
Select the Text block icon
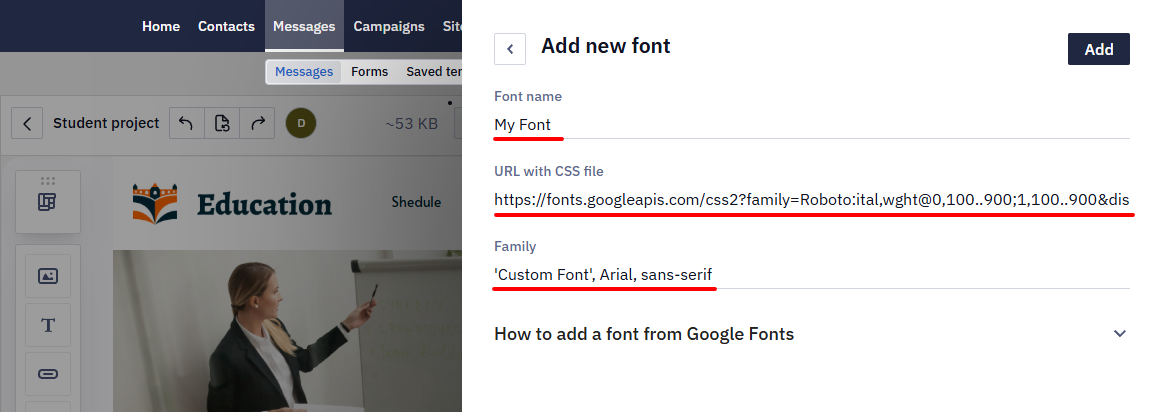point(48,324)
